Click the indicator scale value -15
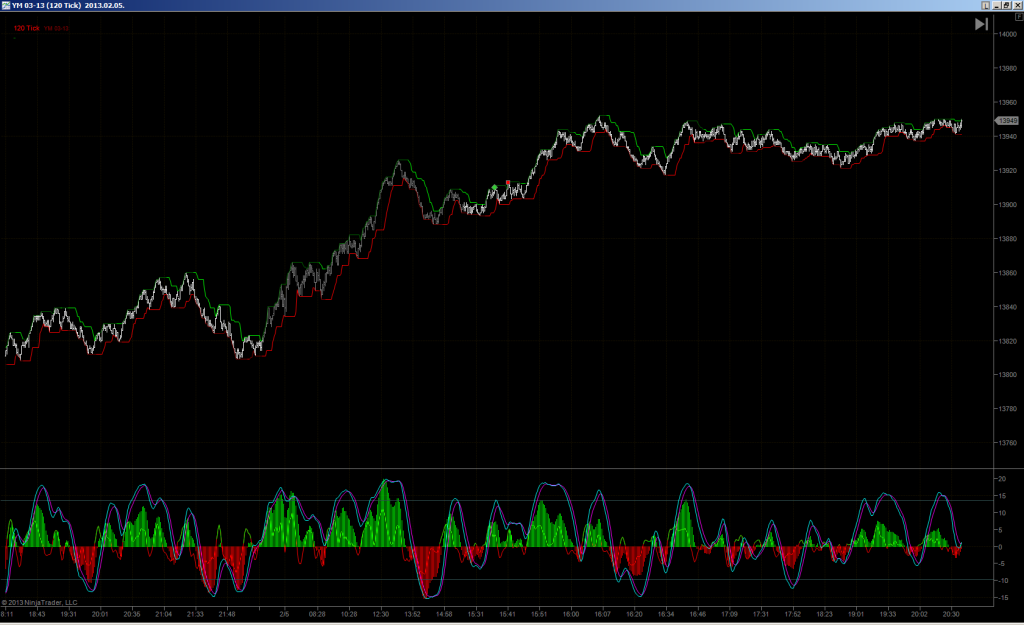This screenshot has width=1024, height=625. (1001, 598)
